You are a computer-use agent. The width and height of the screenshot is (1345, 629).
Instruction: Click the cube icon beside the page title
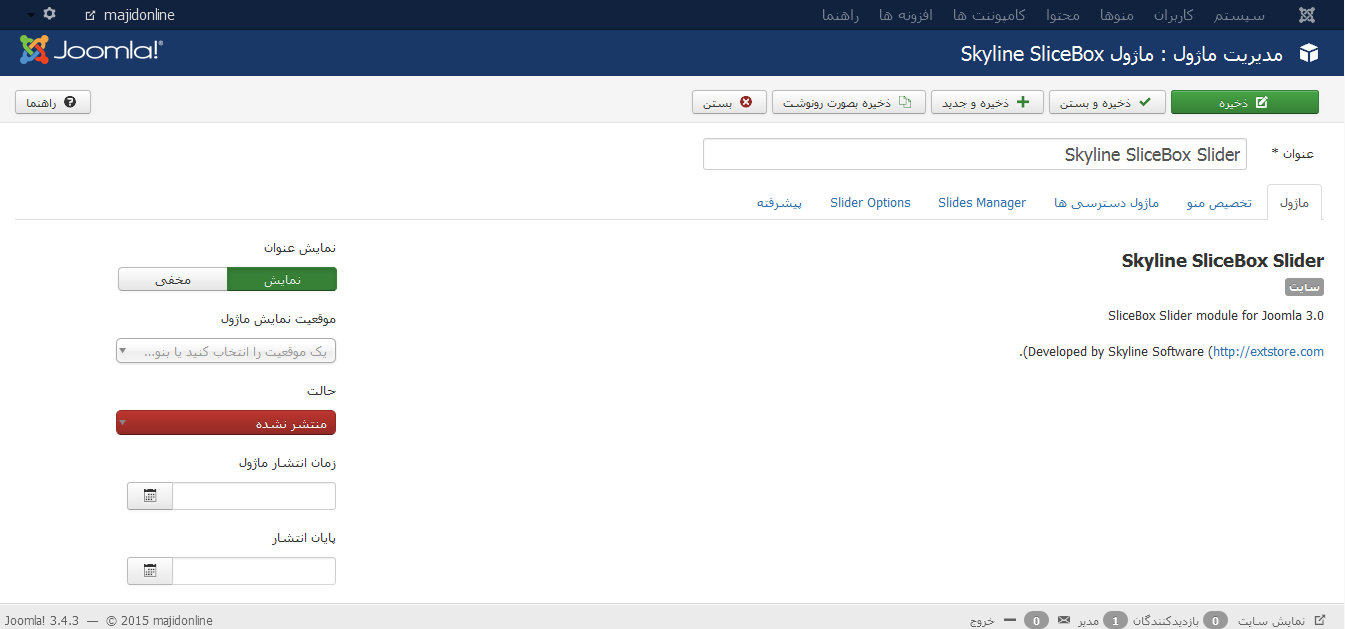(x=1308, y=53)
